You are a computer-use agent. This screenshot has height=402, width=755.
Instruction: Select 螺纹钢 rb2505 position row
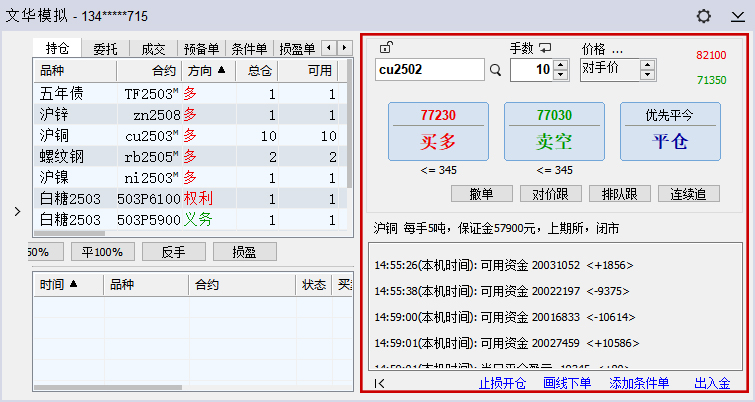[x=190, y=156]
